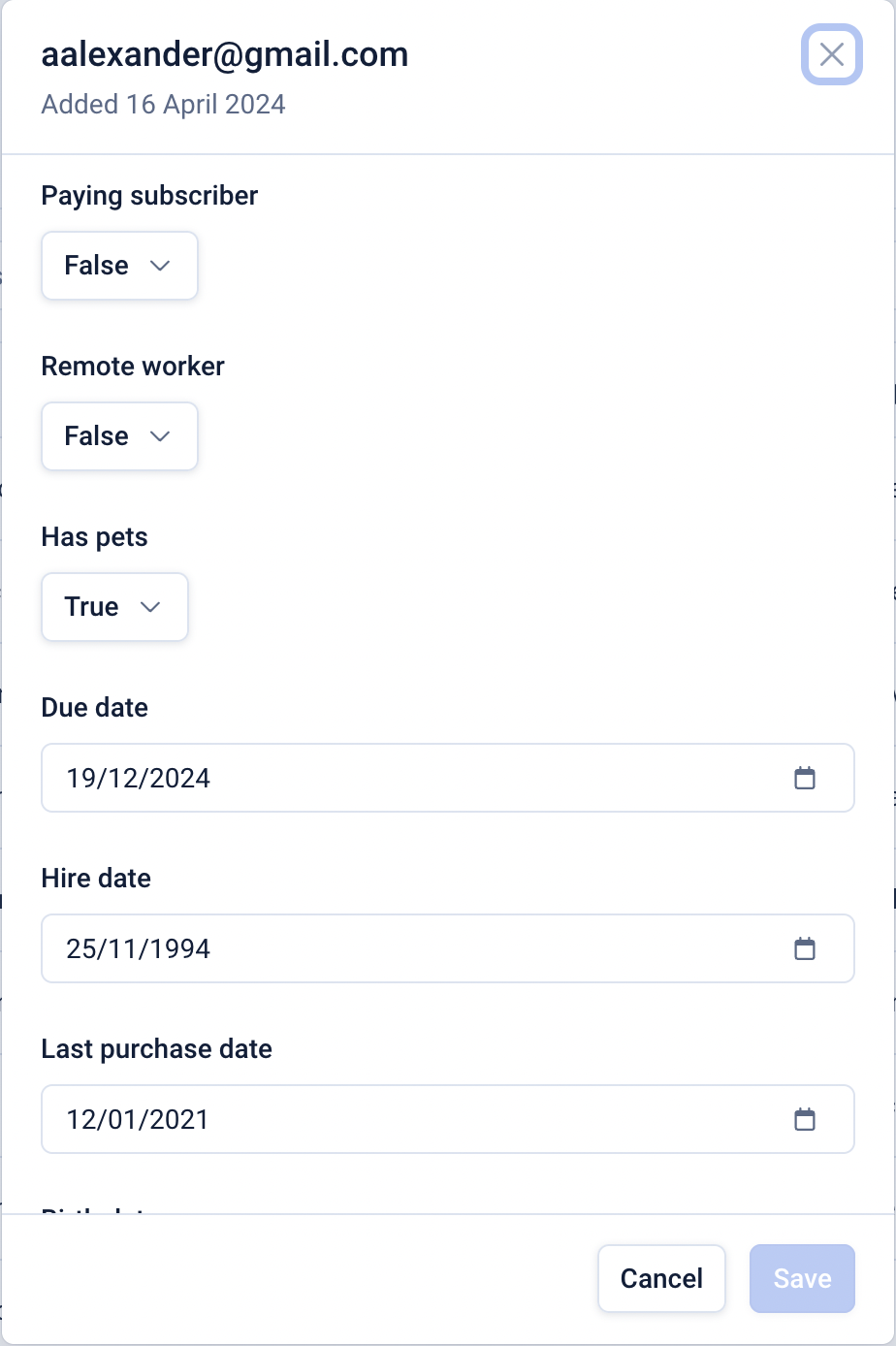
Task: Click the Hire date label
Action: point(96,879)
